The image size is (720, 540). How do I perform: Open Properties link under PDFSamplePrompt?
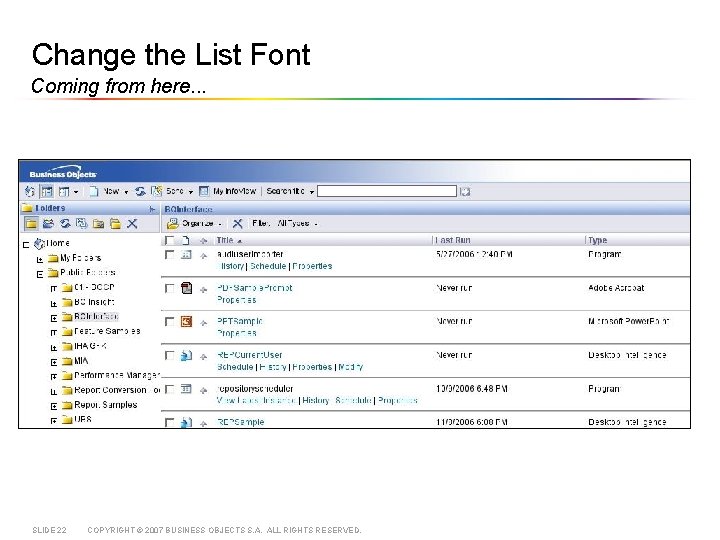pyautogui.click(x=236, y=300)
